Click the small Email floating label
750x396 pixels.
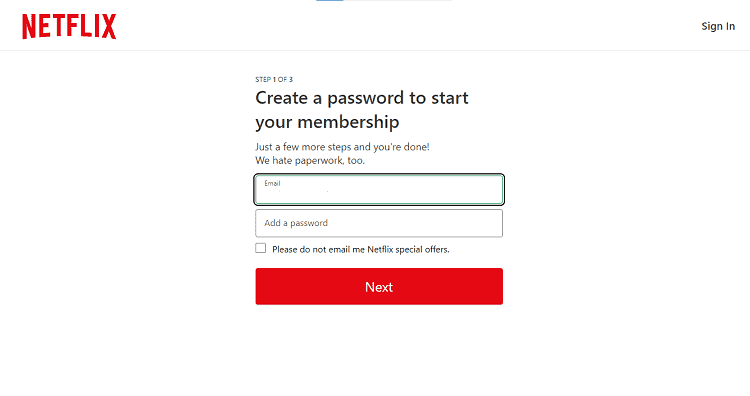click(272, 183)
